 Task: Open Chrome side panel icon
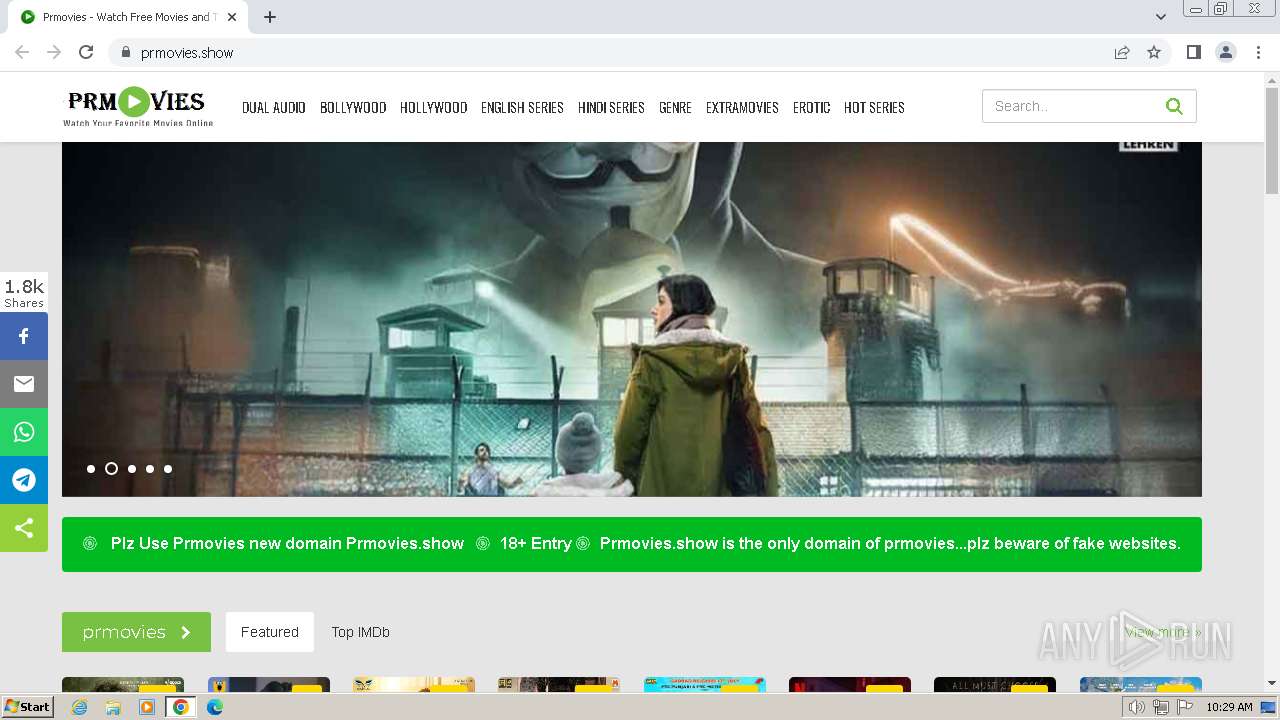coord(1193,52)
